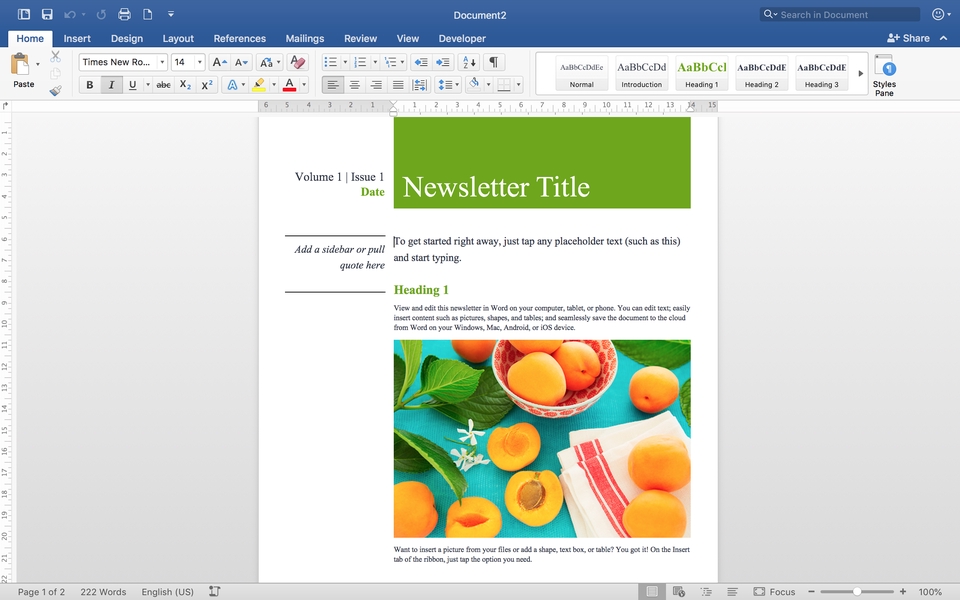Open the customize quick access toolbar arrow
Viewport: 960px width, 600px height.
[171, 14]
